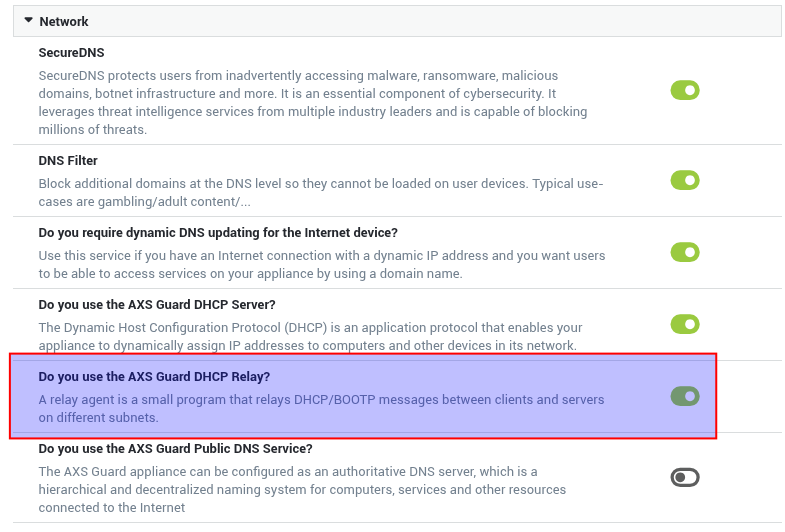
Task: Disable the AXS Guard DHCP Relay toggle
Action: coord(685,396)
